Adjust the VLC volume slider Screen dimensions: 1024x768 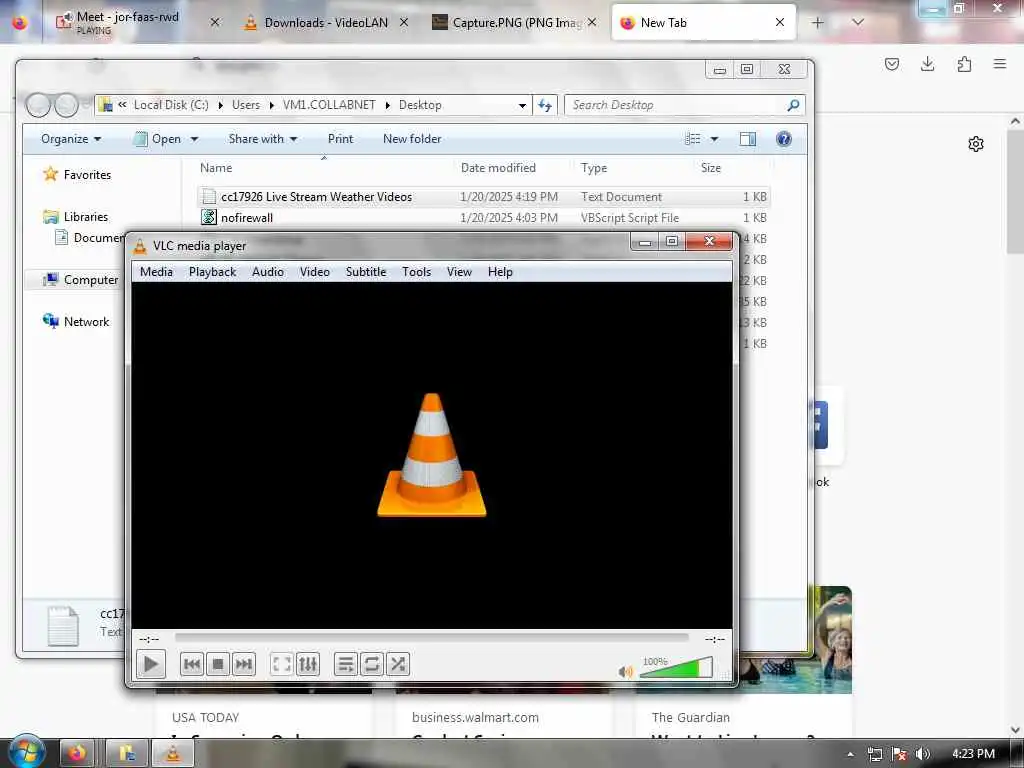point(676,668)
